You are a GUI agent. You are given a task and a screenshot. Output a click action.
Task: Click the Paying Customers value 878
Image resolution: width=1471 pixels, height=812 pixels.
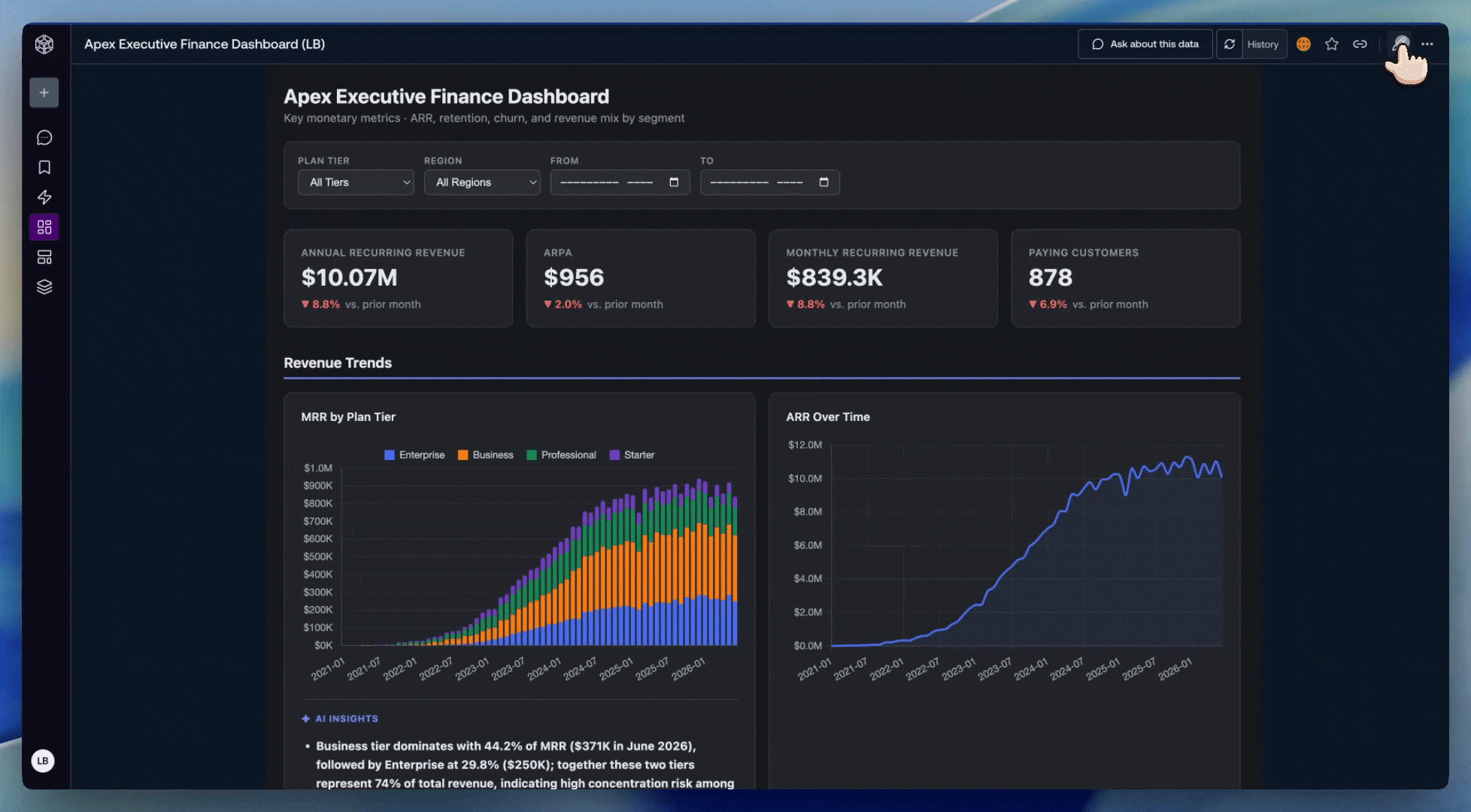[x=1051, y=277]
